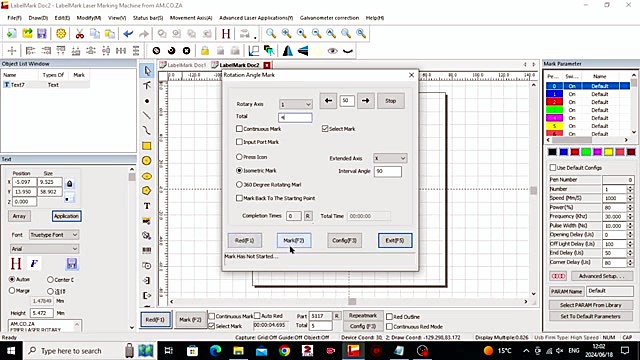Select the Node edit tool
640x360 pixels.
147,85
